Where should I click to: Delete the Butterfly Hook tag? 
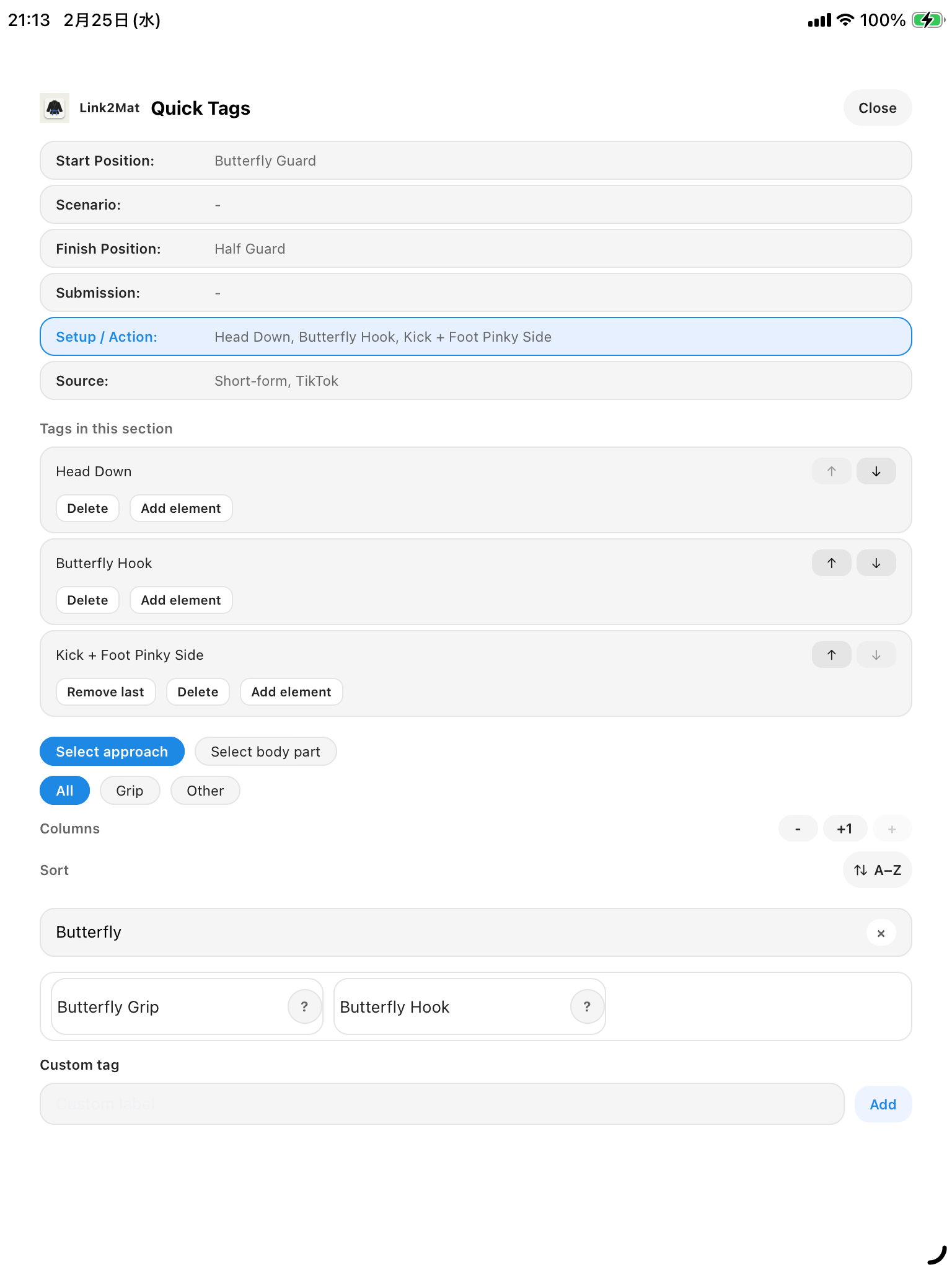[x=87, y=600]
